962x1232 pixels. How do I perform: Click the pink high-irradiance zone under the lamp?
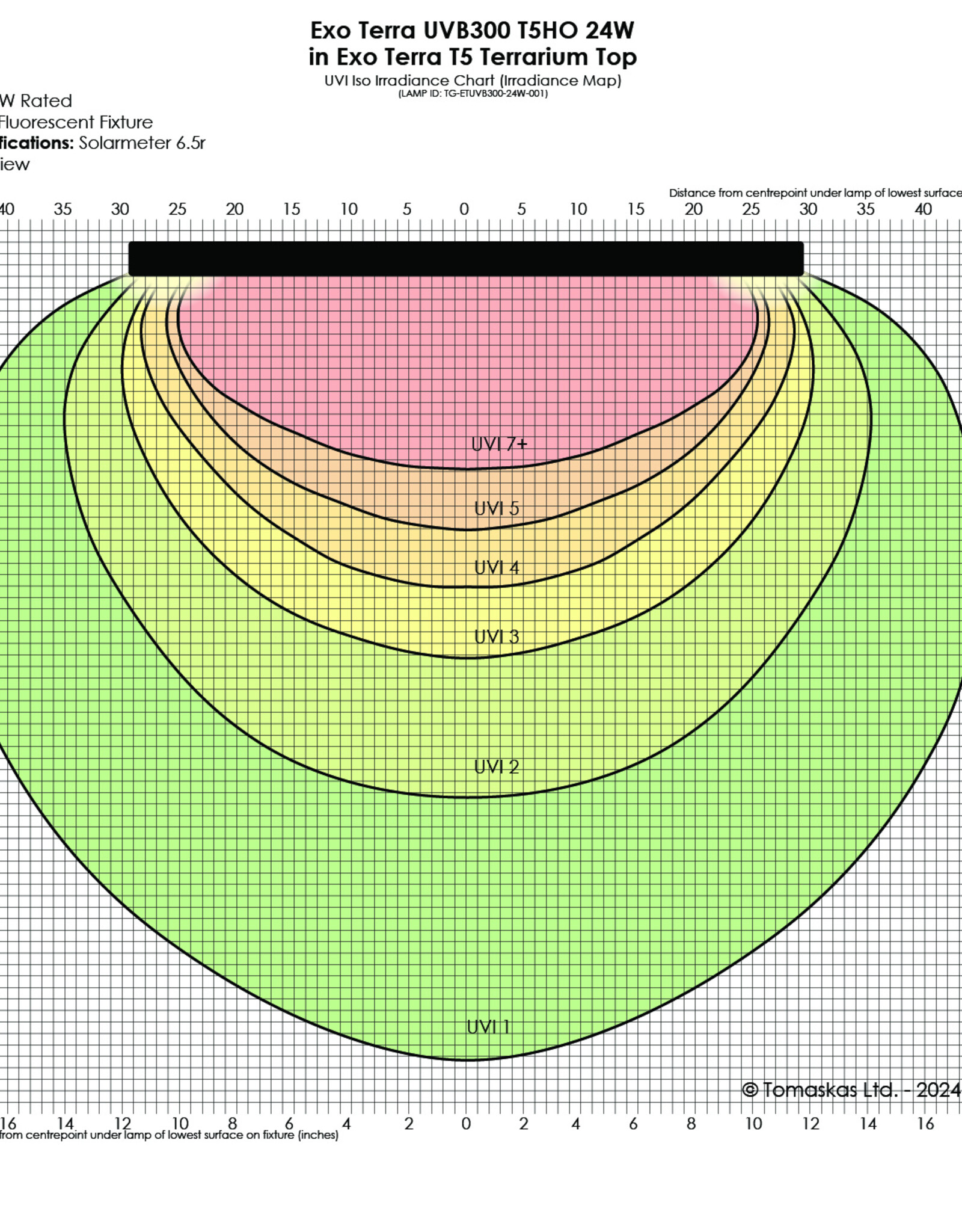point(466,361)
